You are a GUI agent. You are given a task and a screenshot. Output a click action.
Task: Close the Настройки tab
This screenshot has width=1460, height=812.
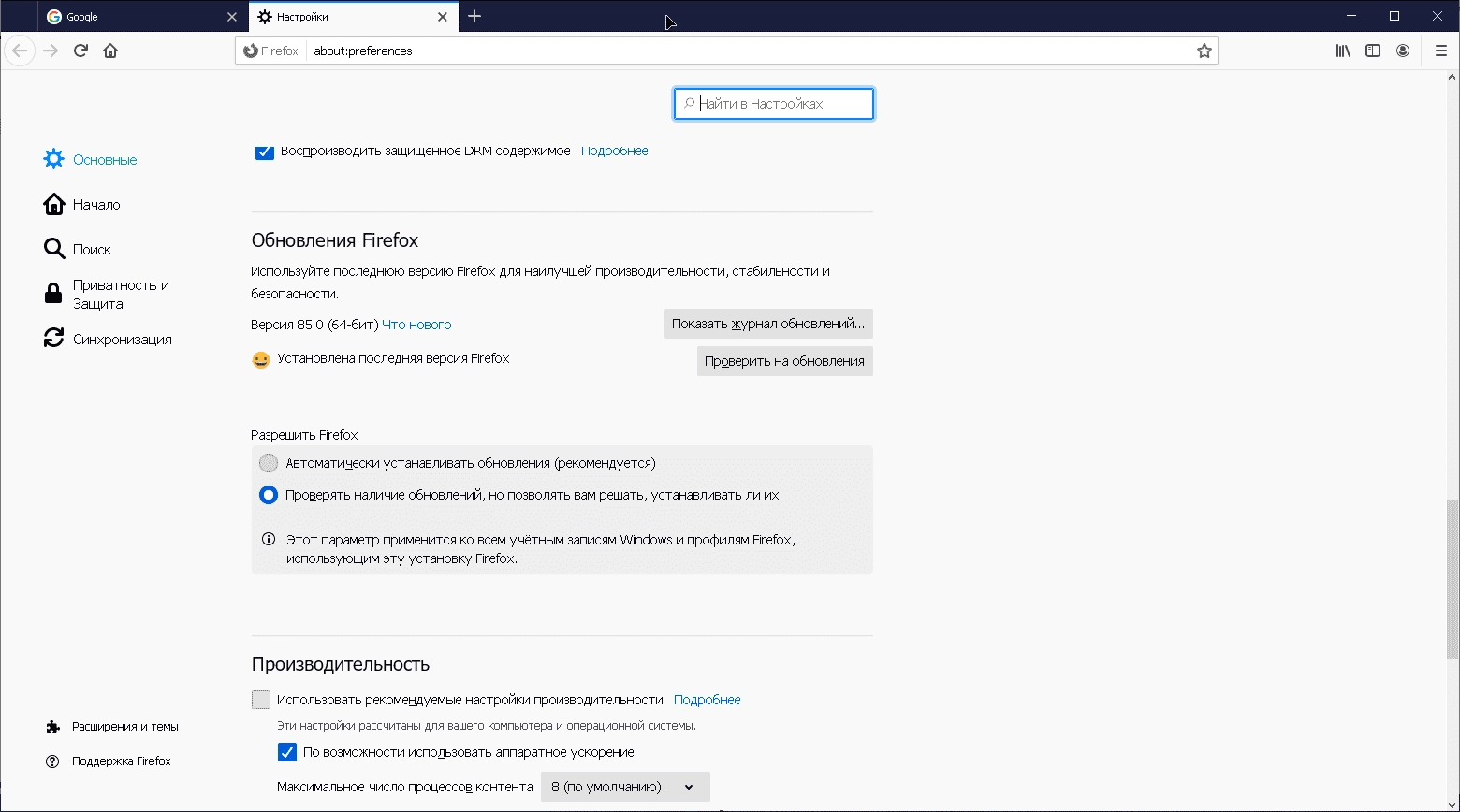pos(443,17)
